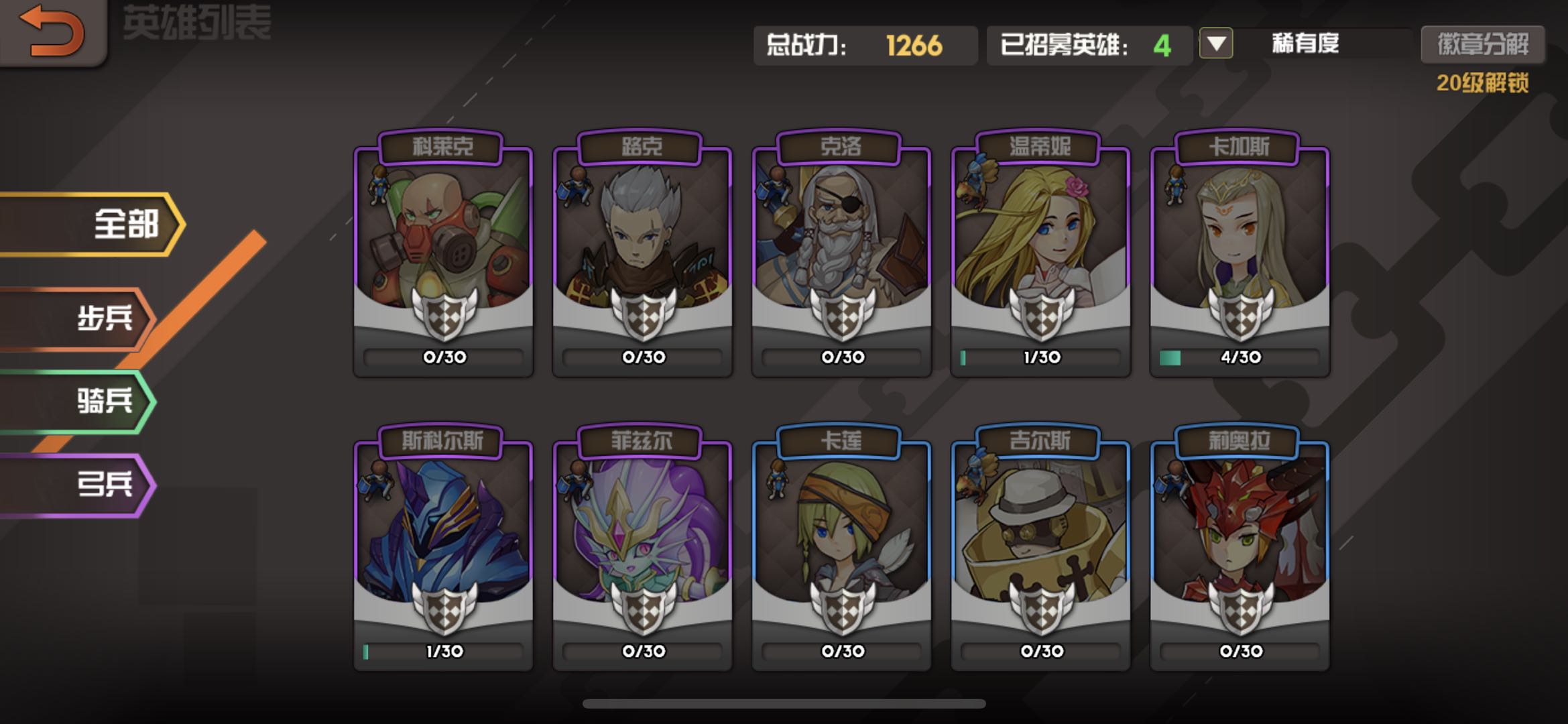
Task: Select the 菲兹尔 hero portrait
Action: pyautogui.click(x=643, y=530)
